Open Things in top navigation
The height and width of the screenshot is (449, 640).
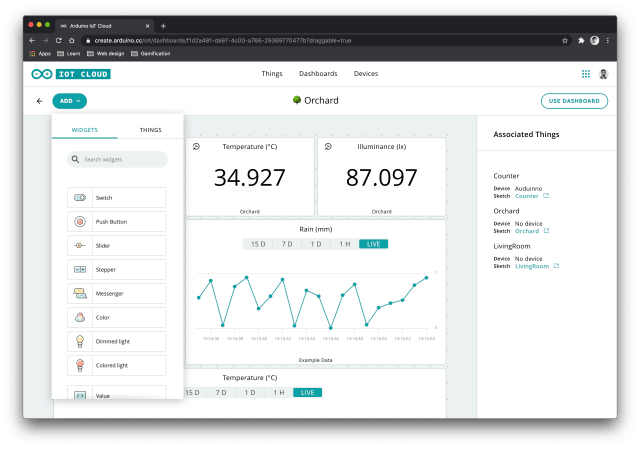272,73
